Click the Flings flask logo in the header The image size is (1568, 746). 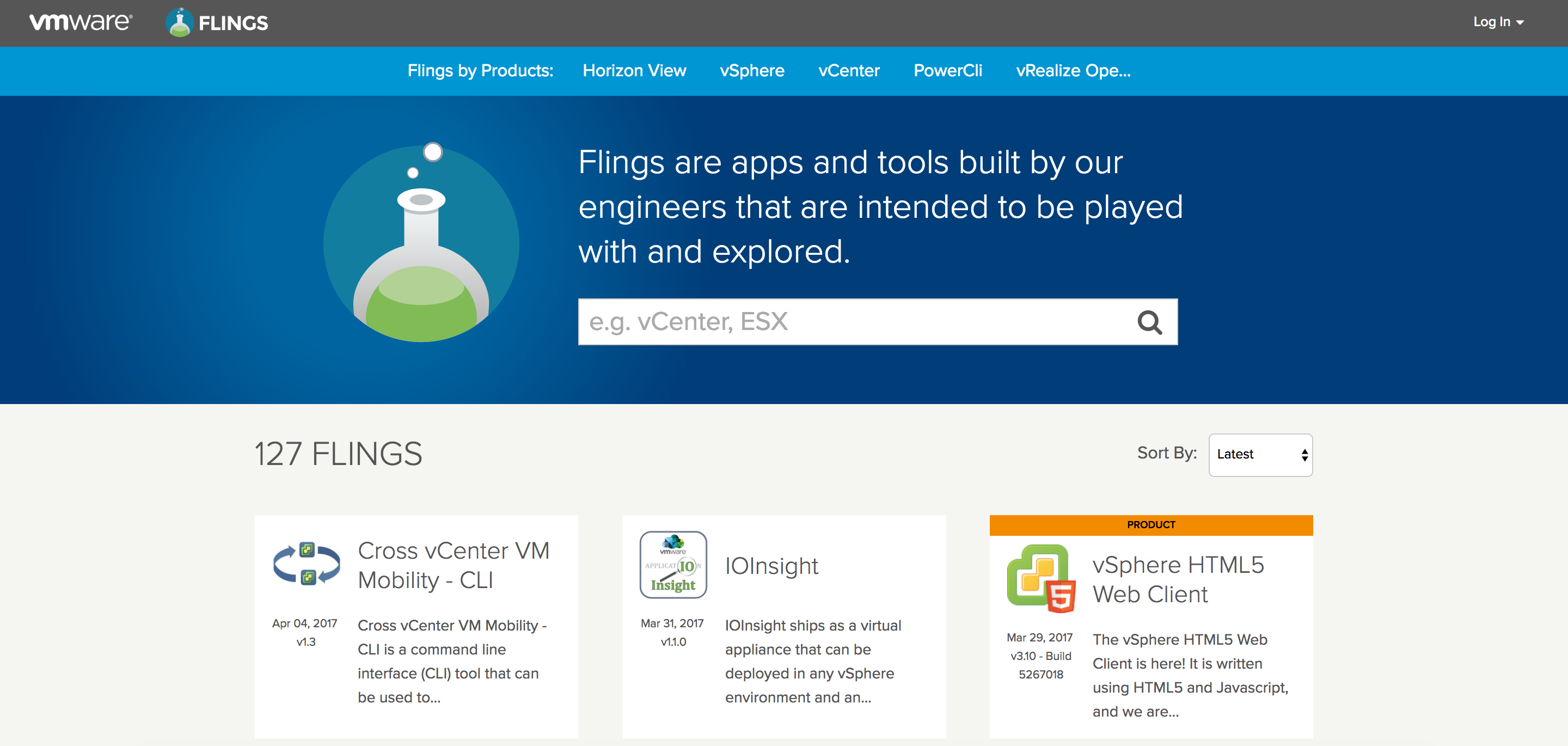click(180, 22)
